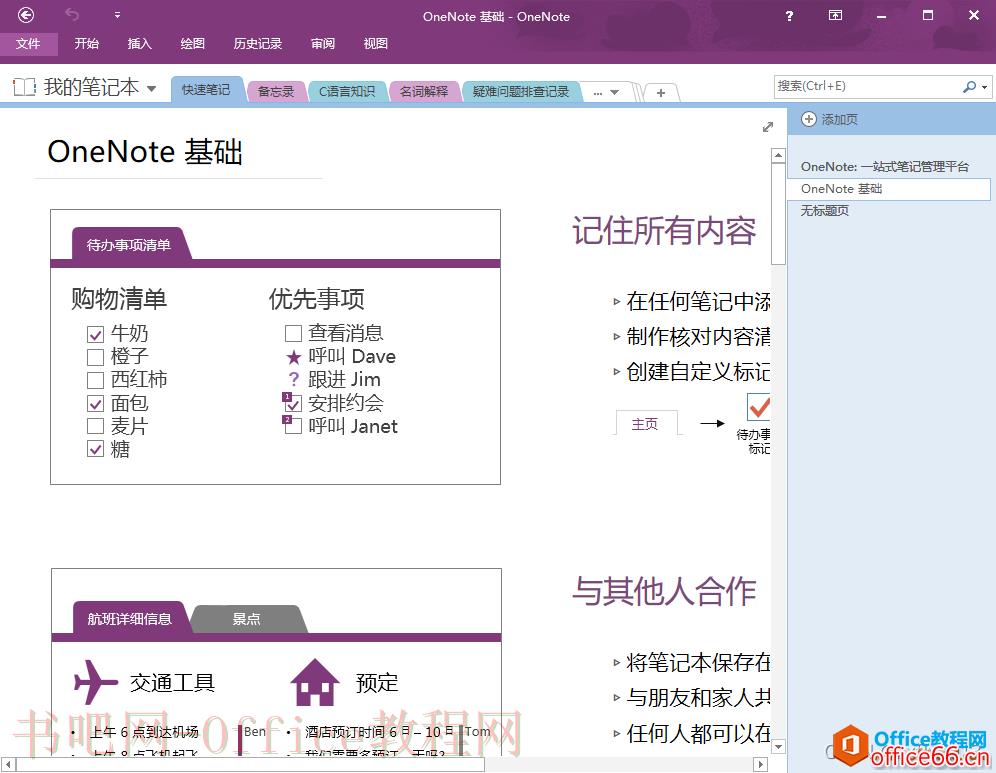Click the horizontal scrollbar right arrow

760,764
